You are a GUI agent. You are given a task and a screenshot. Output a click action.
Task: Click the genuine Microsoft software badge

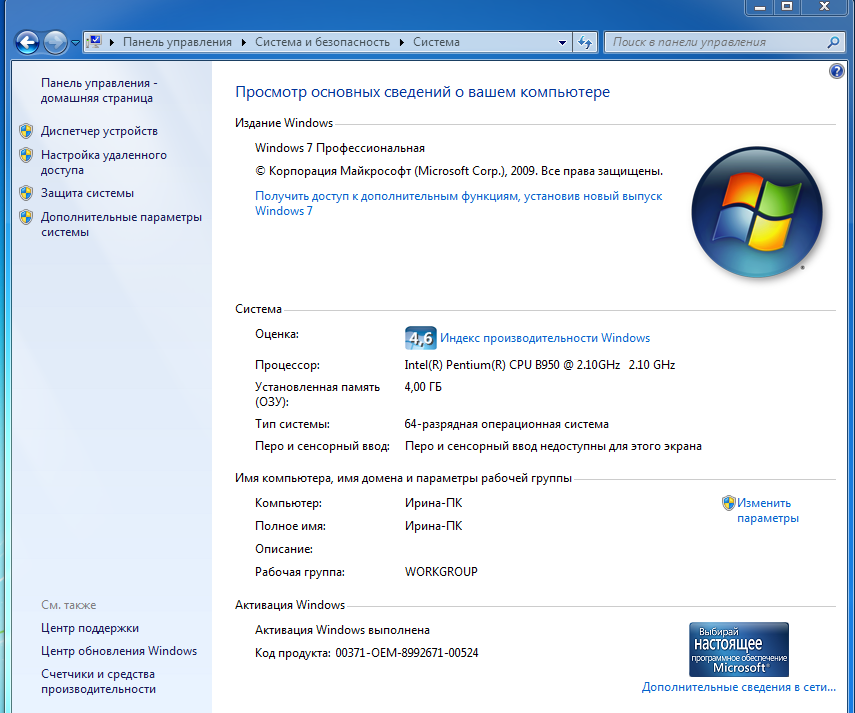(x=739, y=649)
